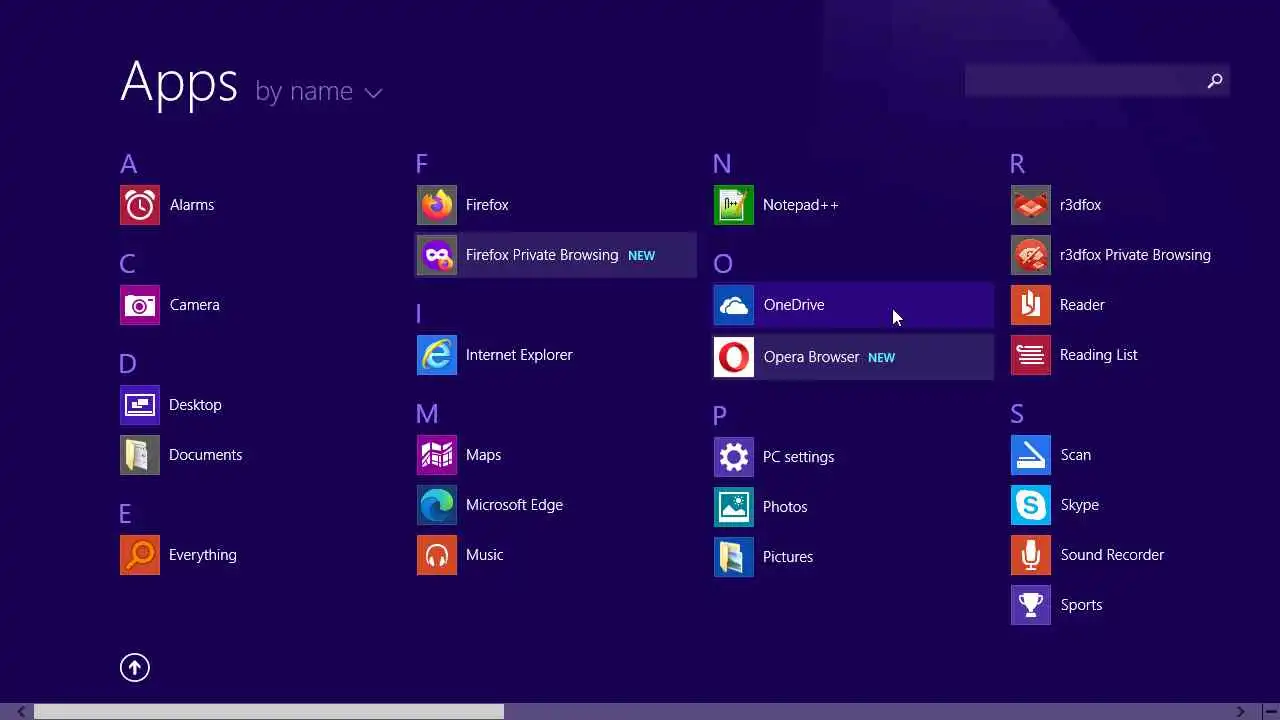Open the 'by name' sort dropdown
The width and height of the screenshot is (1280, 720).
pyautogui.click(x=318, y=91)
